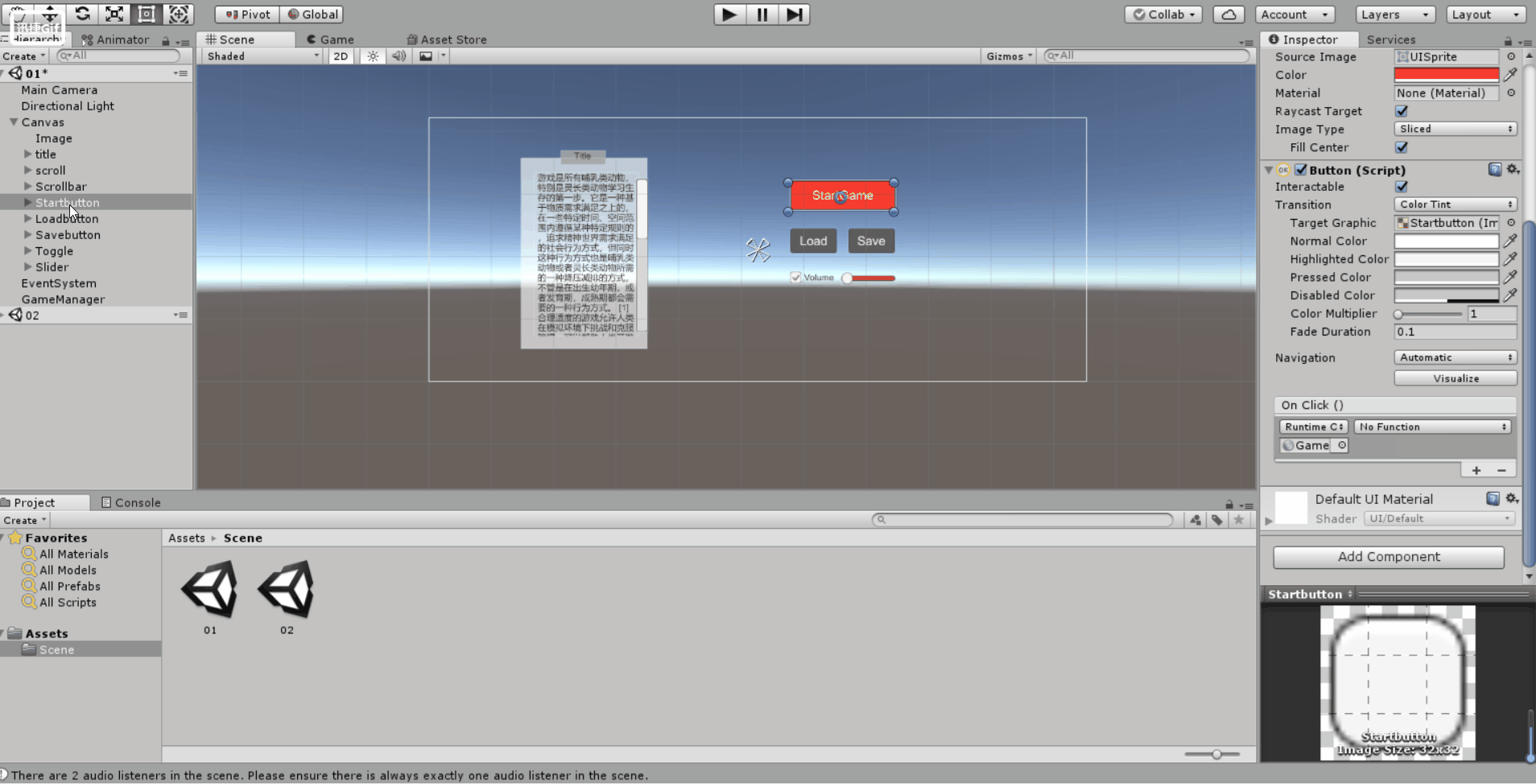The image size is (1536, 784).
Task: Remove On Click event with minus button
Action: tap(1501, 470)
